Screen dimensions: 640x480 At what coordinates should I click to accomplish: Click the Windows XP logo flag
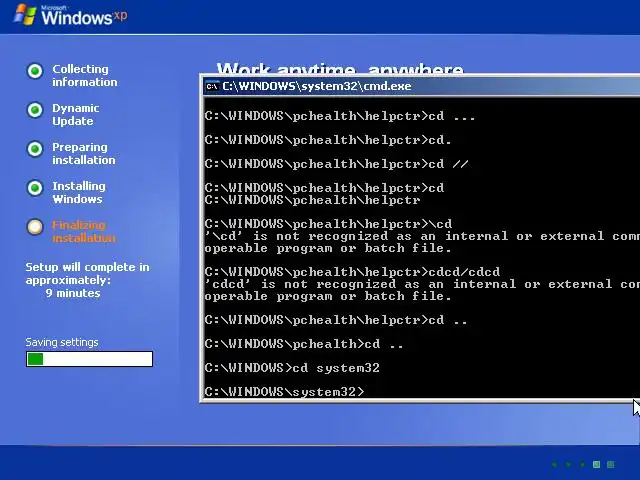[x=24, y=15]
